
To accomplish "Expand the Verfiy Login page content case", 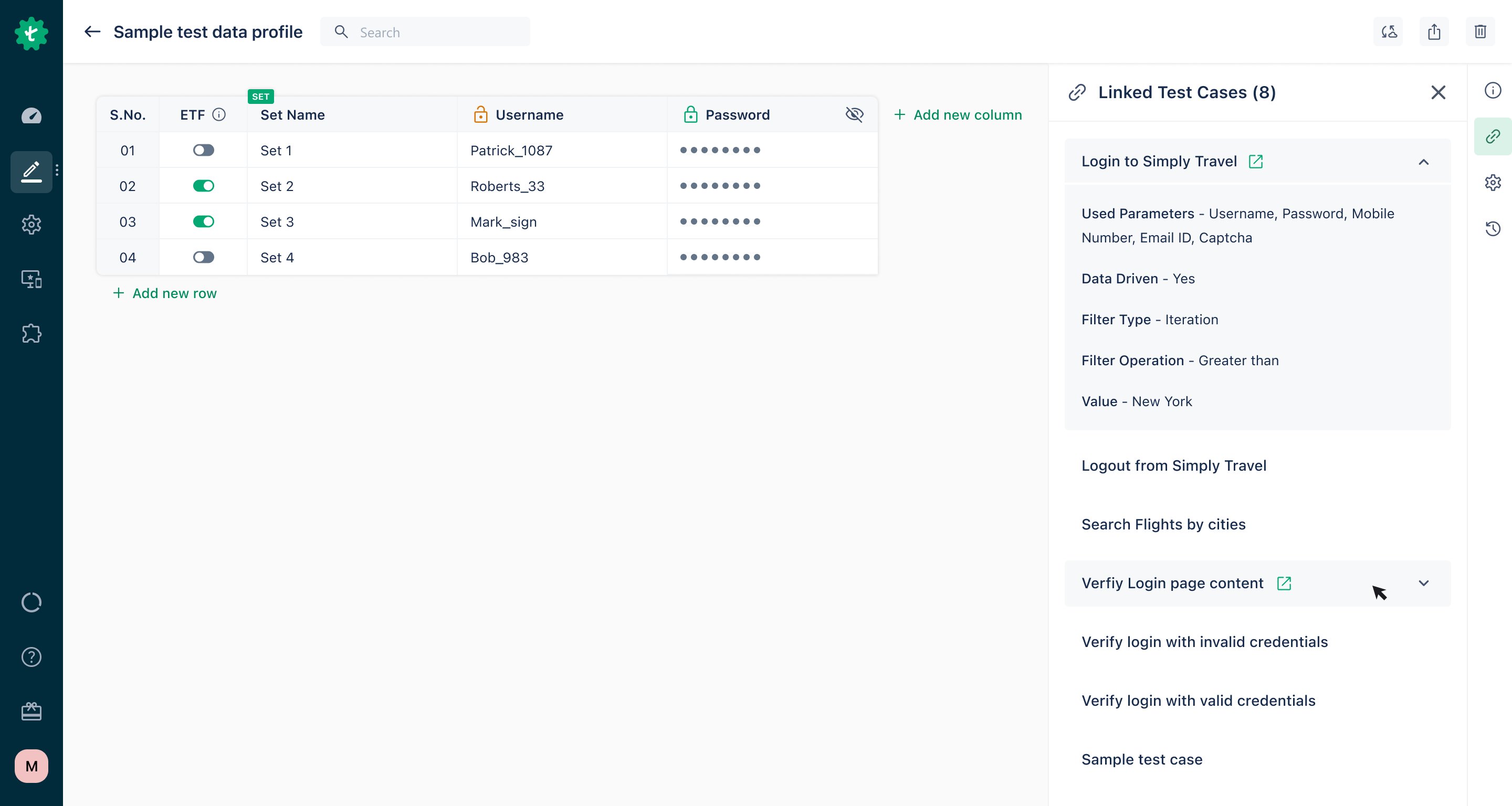I will pyautogui.click(x=1424, y=583).
